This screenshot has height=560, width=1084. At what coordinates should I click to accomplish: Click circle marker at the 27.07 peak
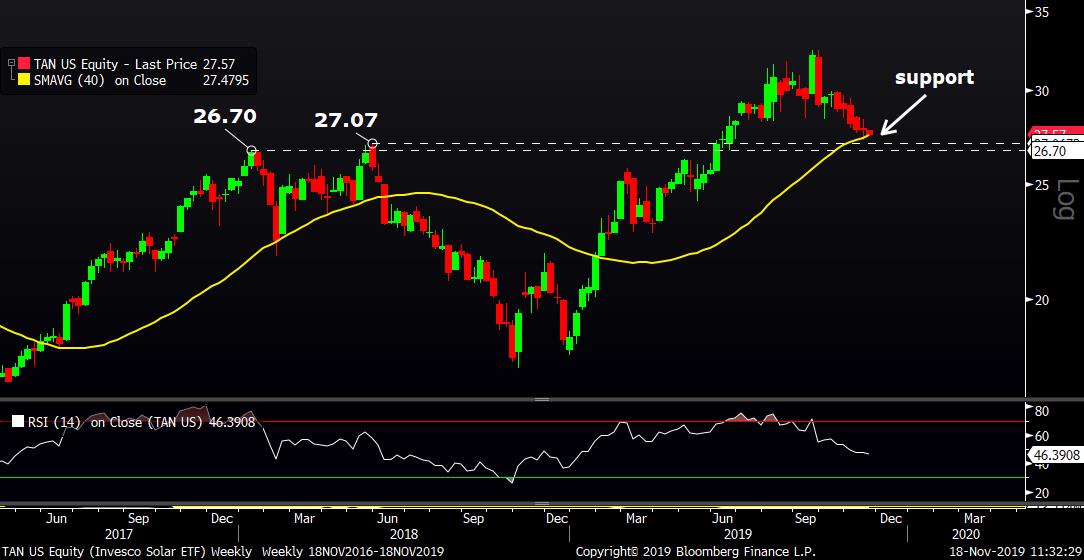[373, 144]
